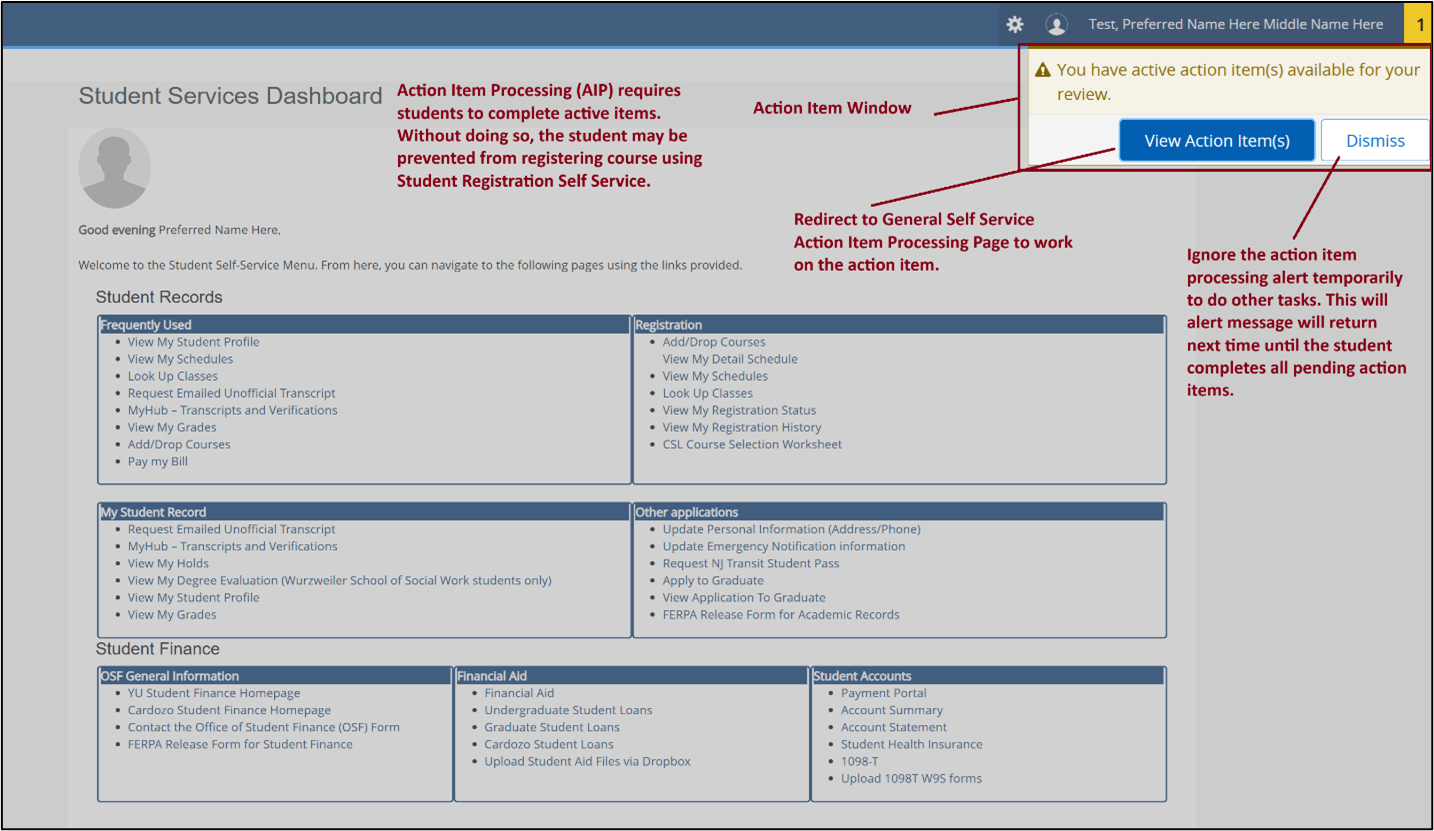Screen dimensions: 1434x831
Task: Open Student Health Insurance link
Action: pyautogui.click(x=911, y=744)
